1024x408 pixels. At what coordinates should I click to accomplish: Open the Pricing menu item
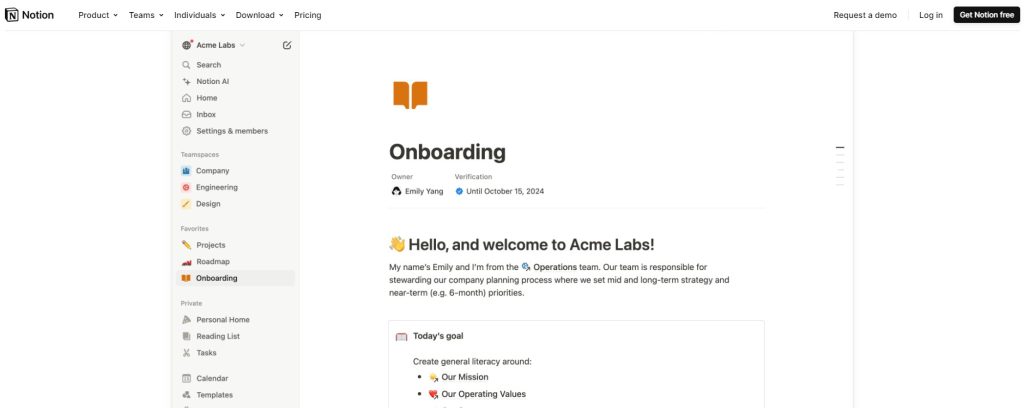308,15
